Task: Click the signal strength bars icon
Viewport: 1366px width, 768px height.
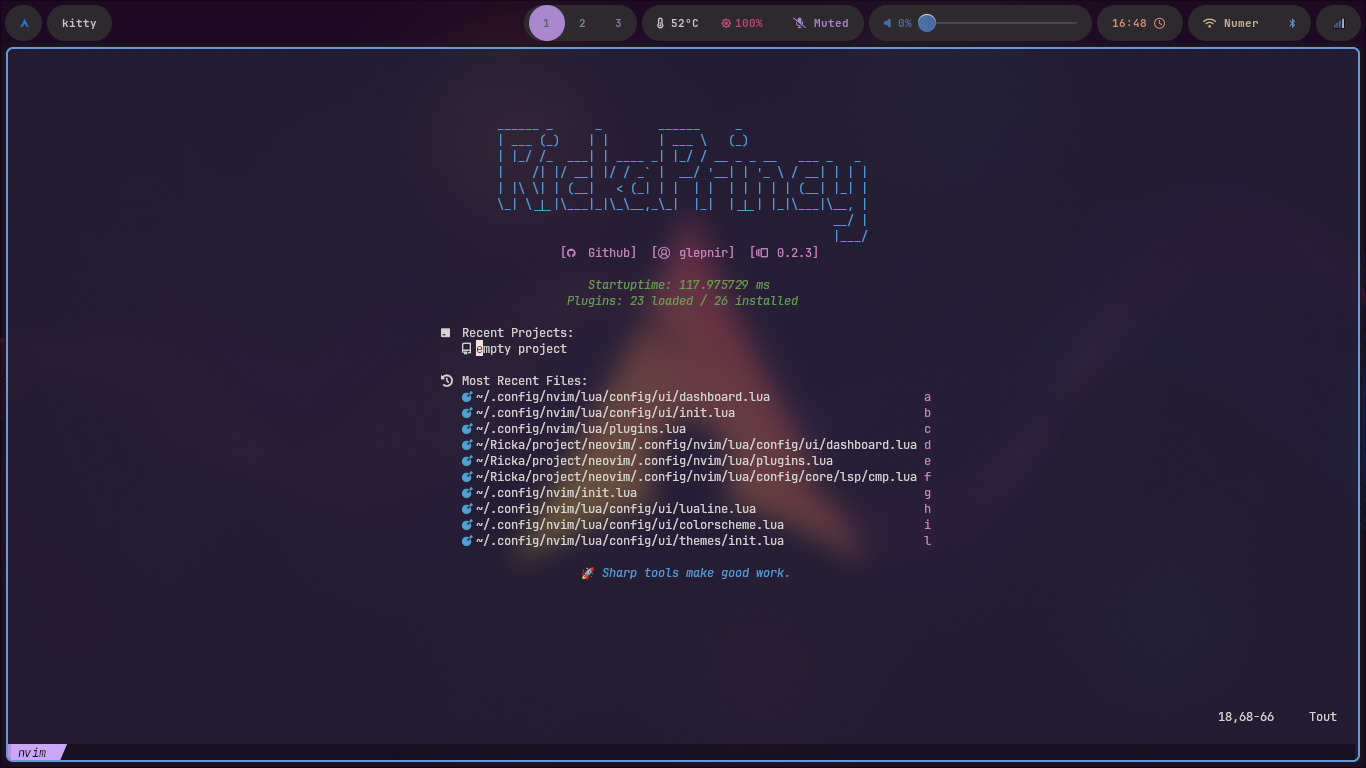Action: tap(1338, 23)
